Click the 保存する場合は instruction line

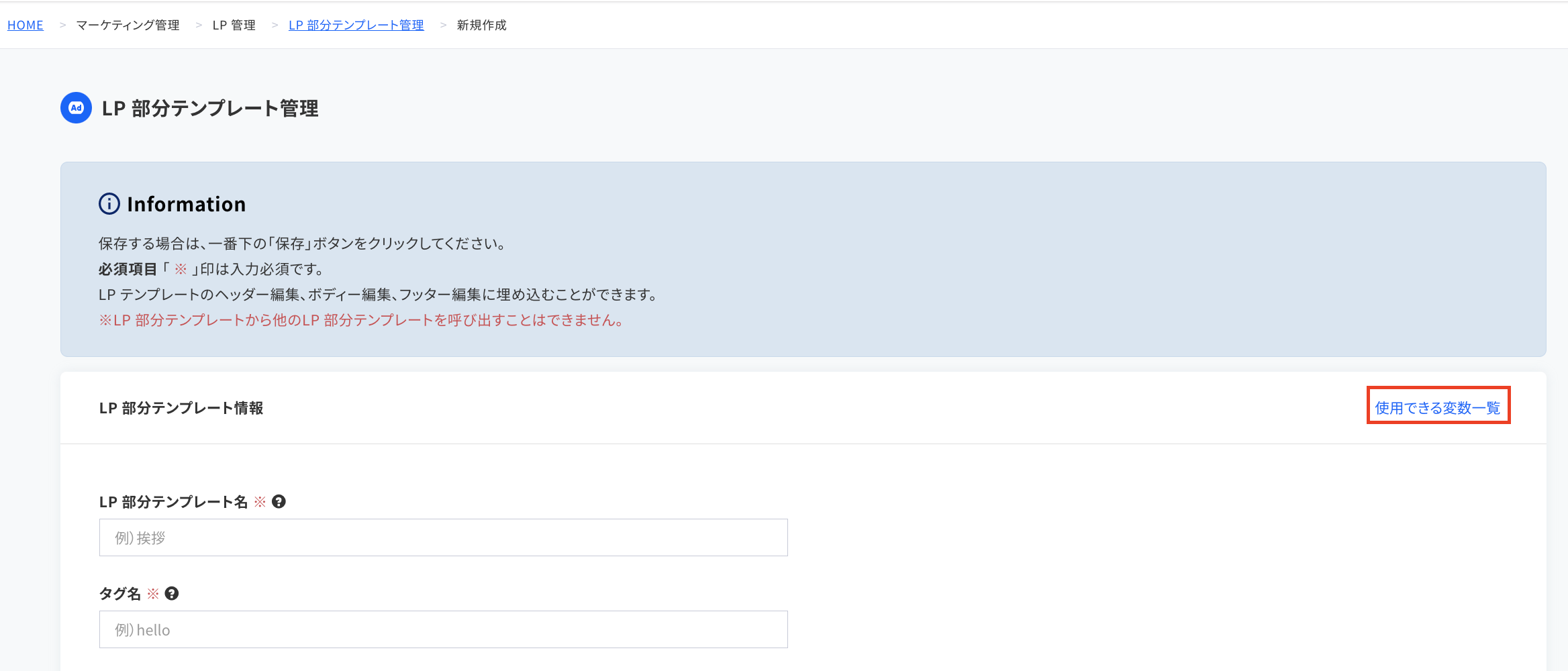click(303, 244)
